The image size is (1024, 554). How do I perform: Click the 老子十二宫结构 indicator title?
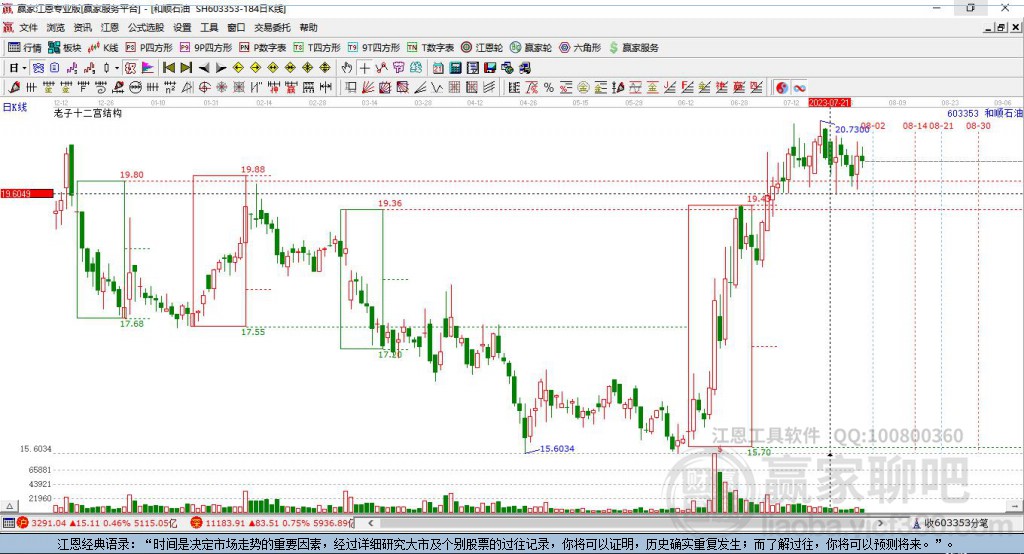click(88, 113)
